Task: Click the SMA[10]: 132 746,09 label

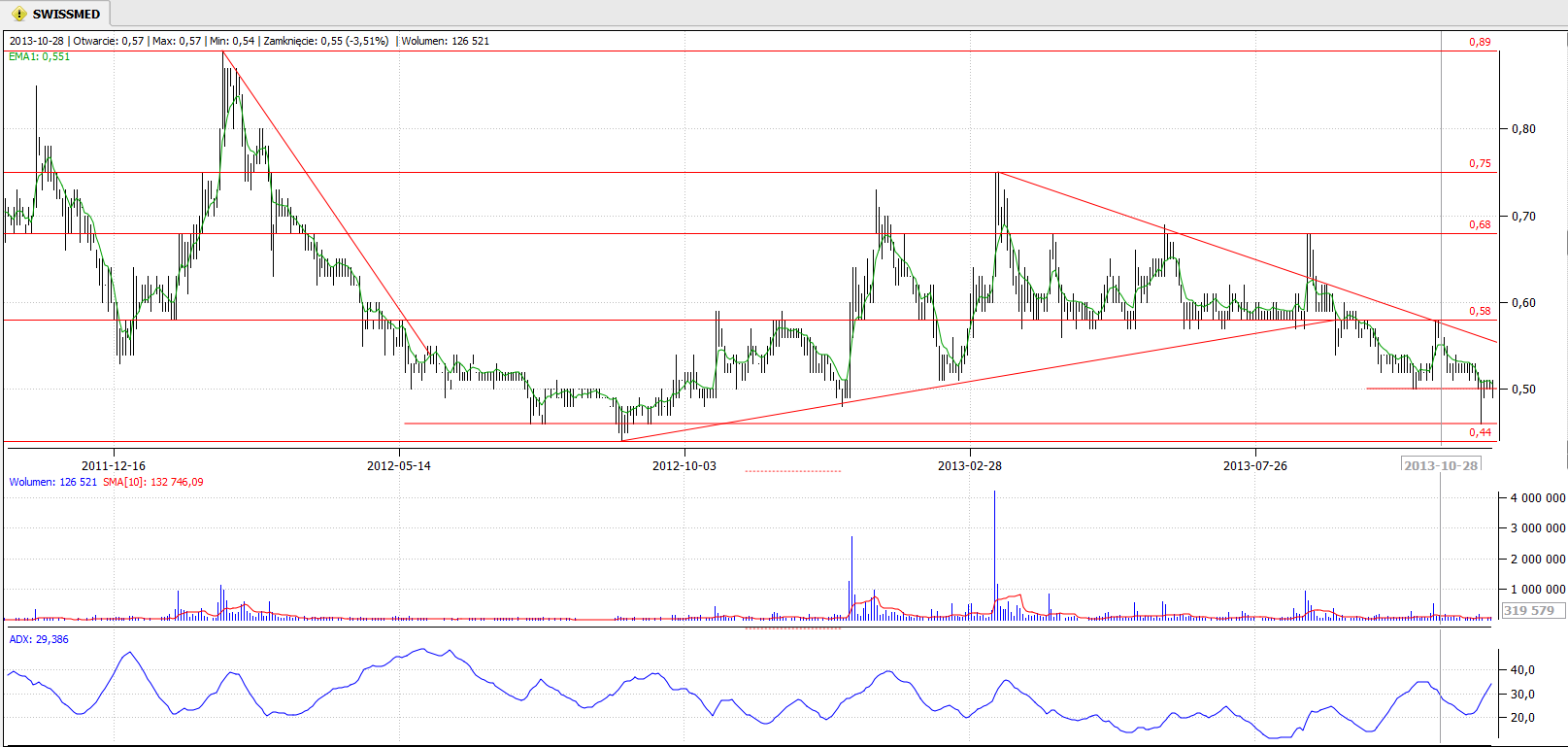Action: point(153,482)
